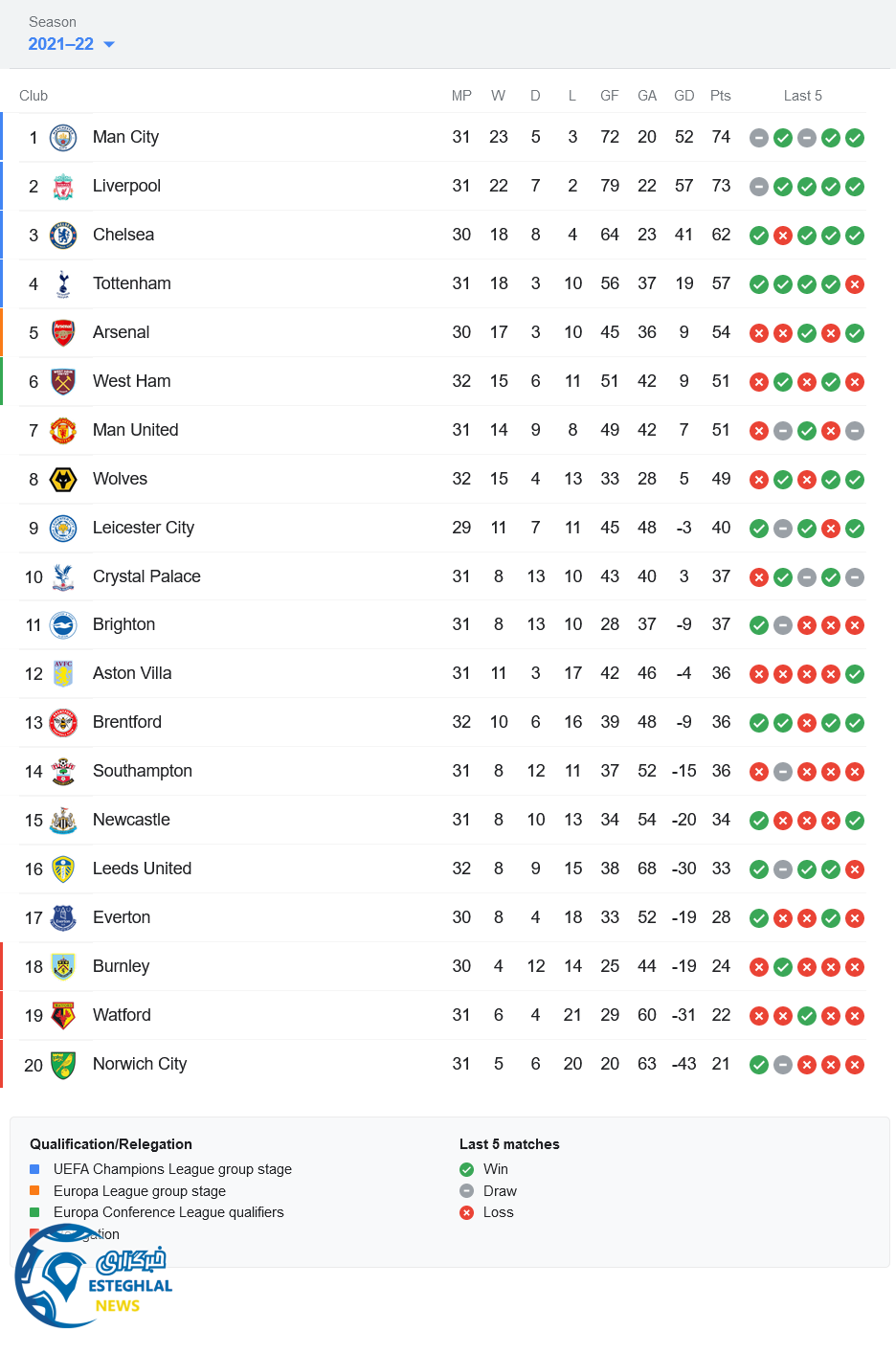896x1354 pixels.
Task: Click the Chelsea club crest
Action: tap(63, 236)
